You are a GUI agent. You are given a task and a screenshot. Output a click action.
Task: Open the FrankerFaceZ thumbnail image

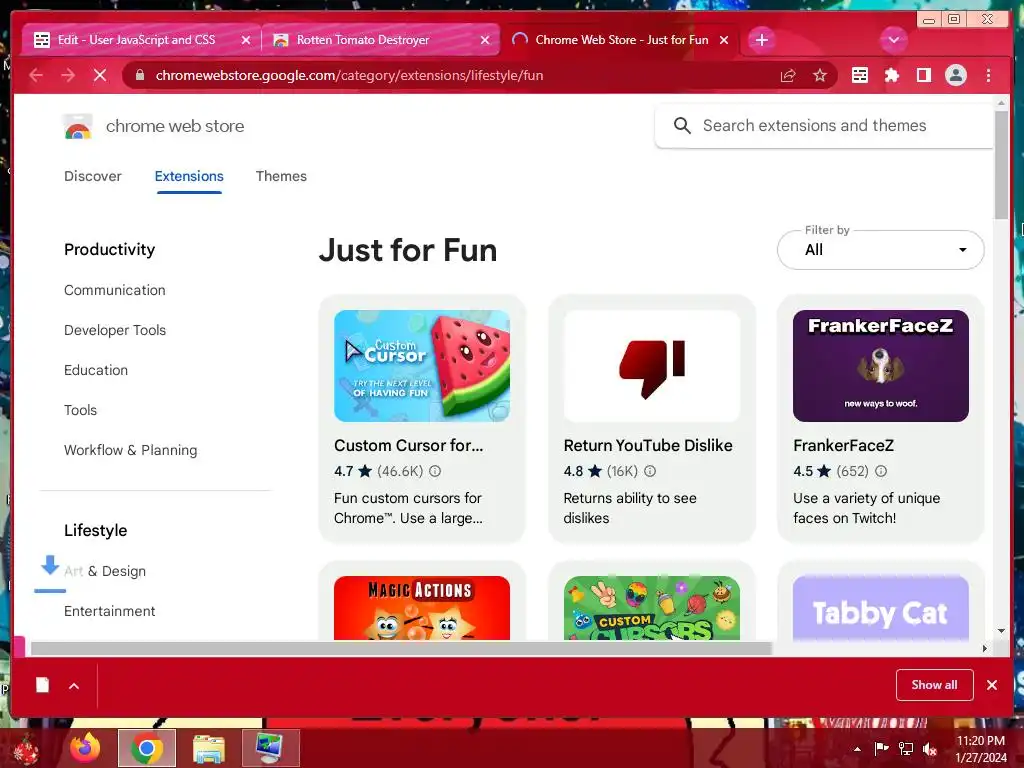(x=880, y=366)
